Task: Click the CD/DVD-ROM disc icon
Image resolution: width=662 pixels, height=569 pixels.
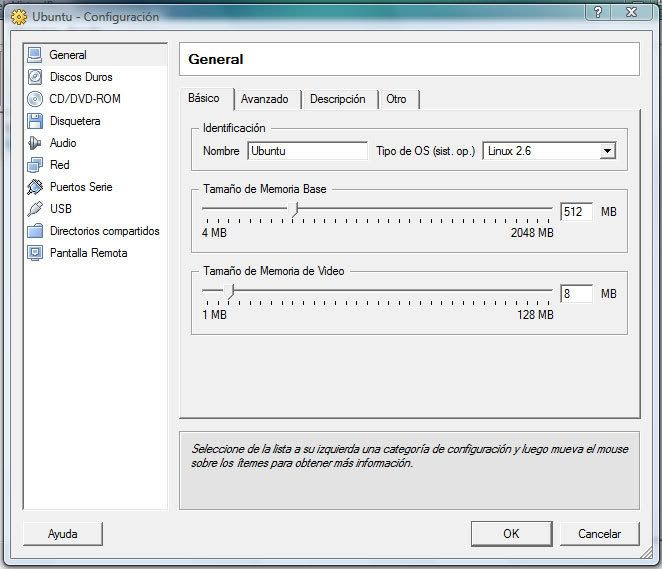Action: [x=35, y=99]
